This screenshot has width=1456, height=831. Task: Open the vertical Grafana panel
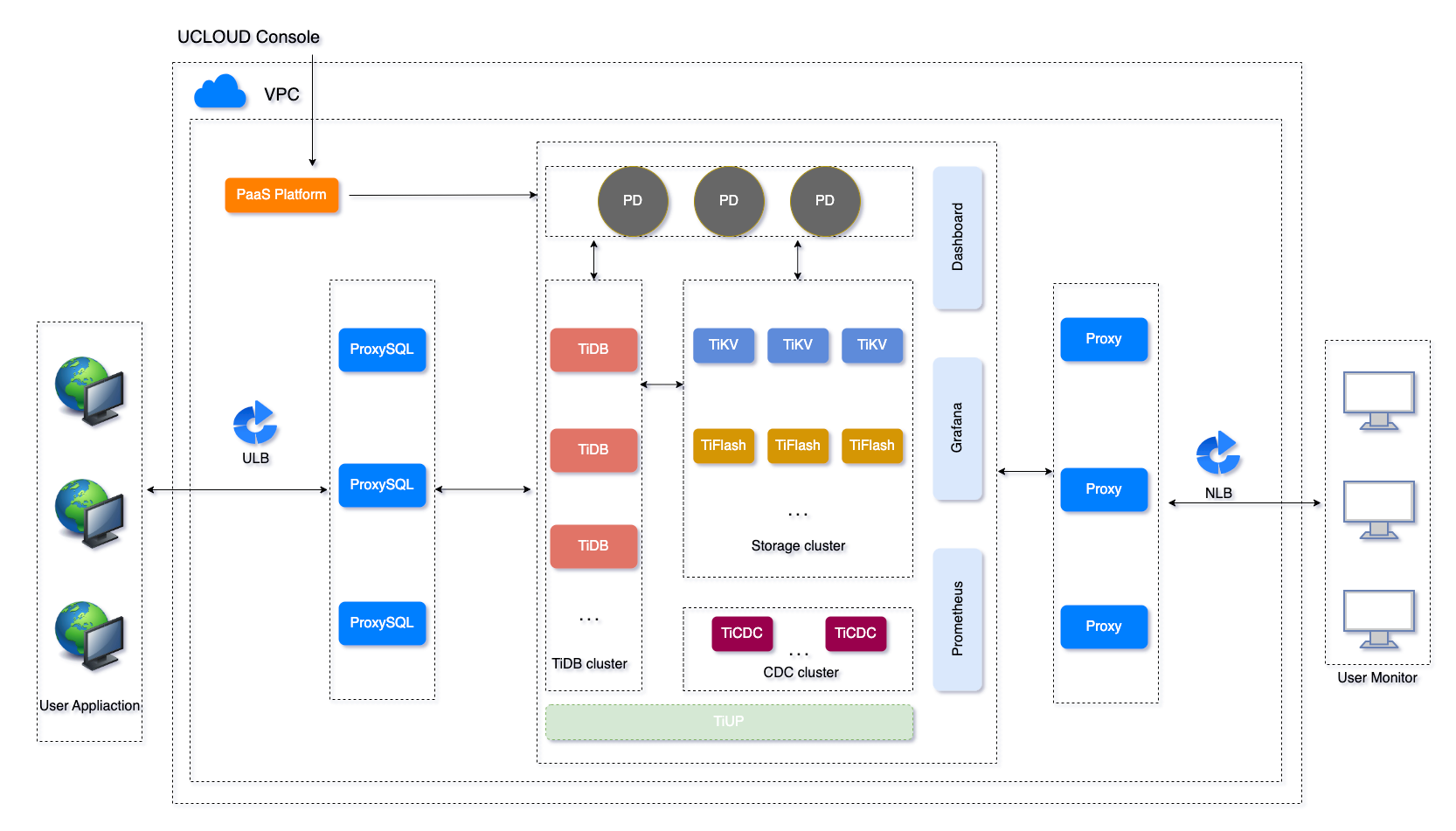(958, 428)
